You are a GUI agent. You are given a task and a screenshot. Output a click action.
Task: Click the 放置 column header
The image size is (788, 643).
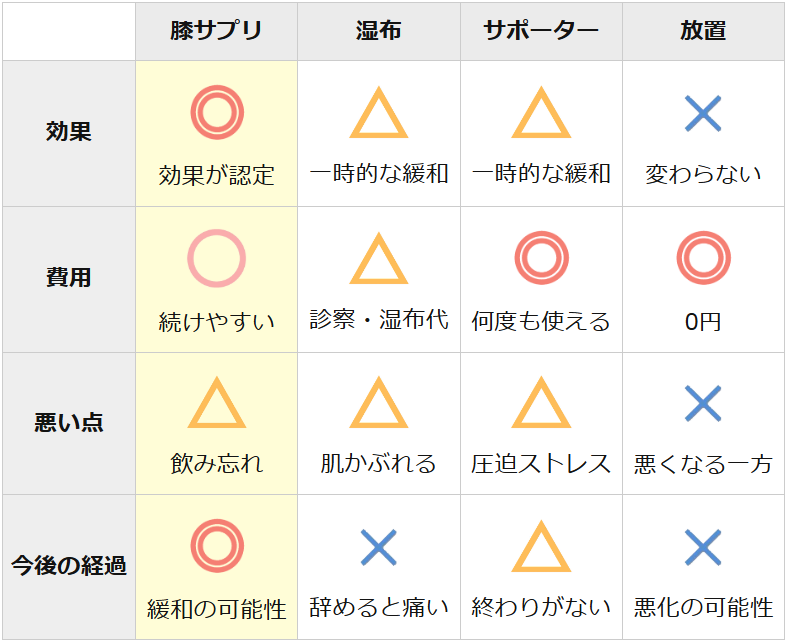[x=703, y=31]
